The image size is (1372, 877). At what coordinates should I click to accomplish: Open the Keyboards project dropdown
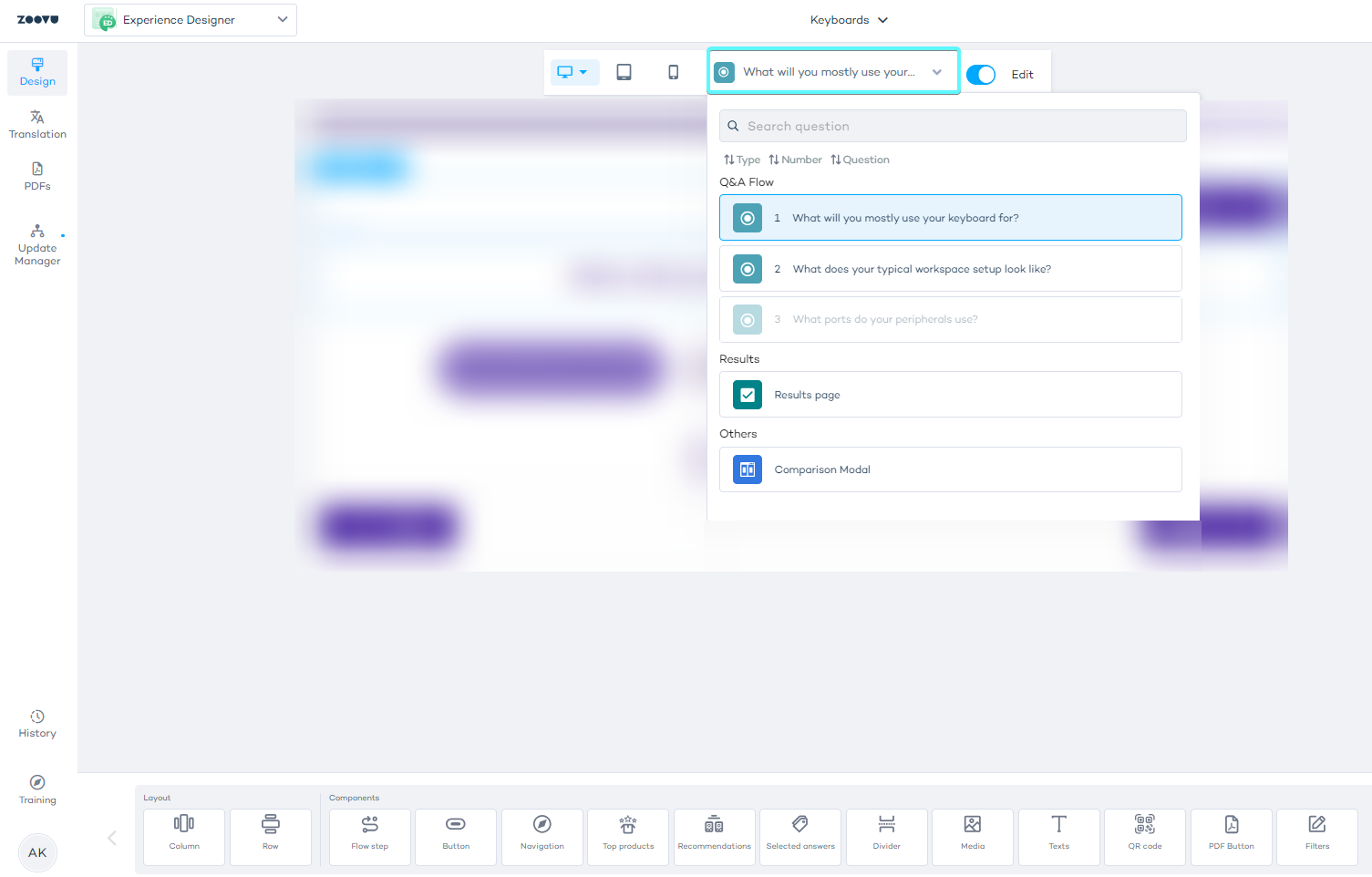click(x=848, y=20)
